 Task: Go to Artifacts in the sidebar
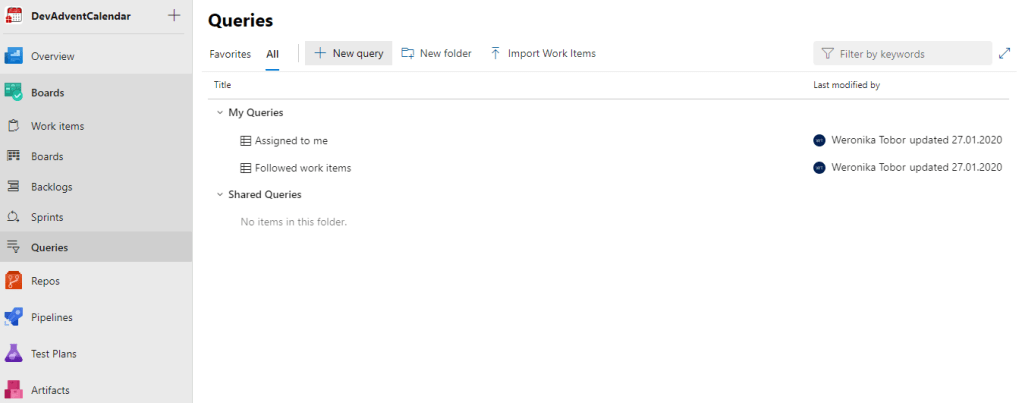[x=50, y=390]
